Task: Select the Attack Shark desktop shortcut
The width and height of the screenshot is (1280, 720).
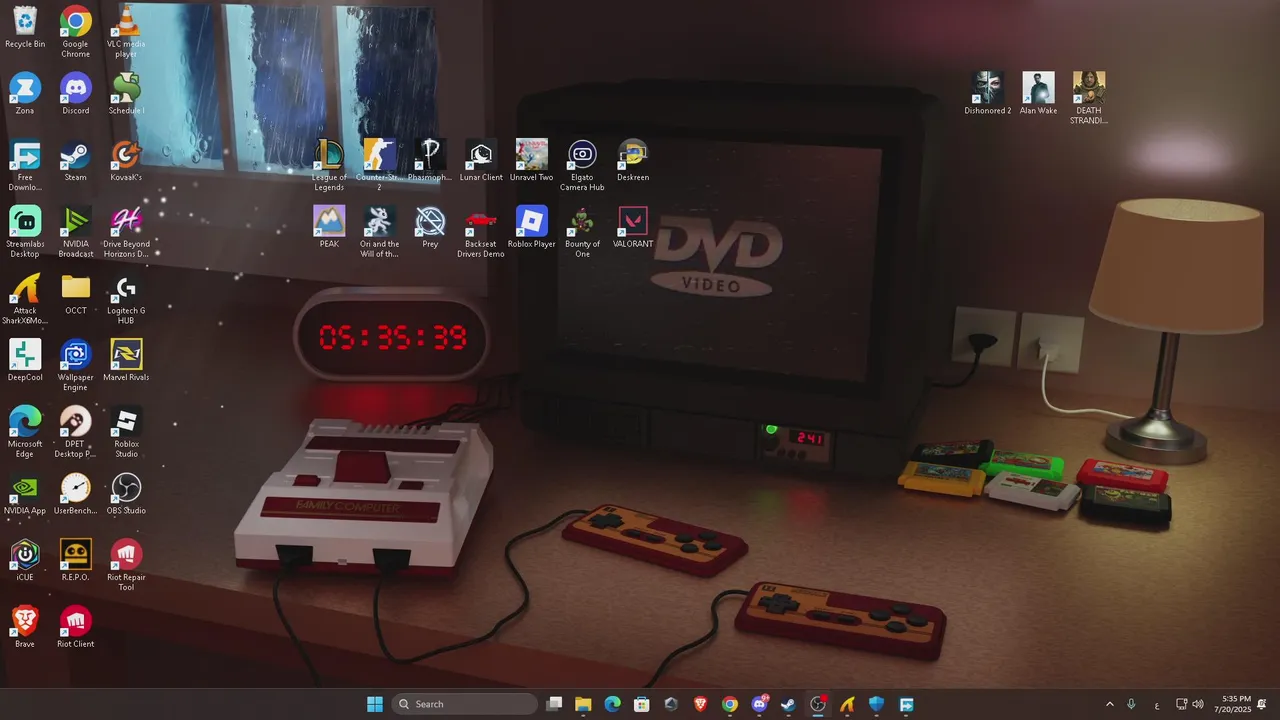Action: 25,299
